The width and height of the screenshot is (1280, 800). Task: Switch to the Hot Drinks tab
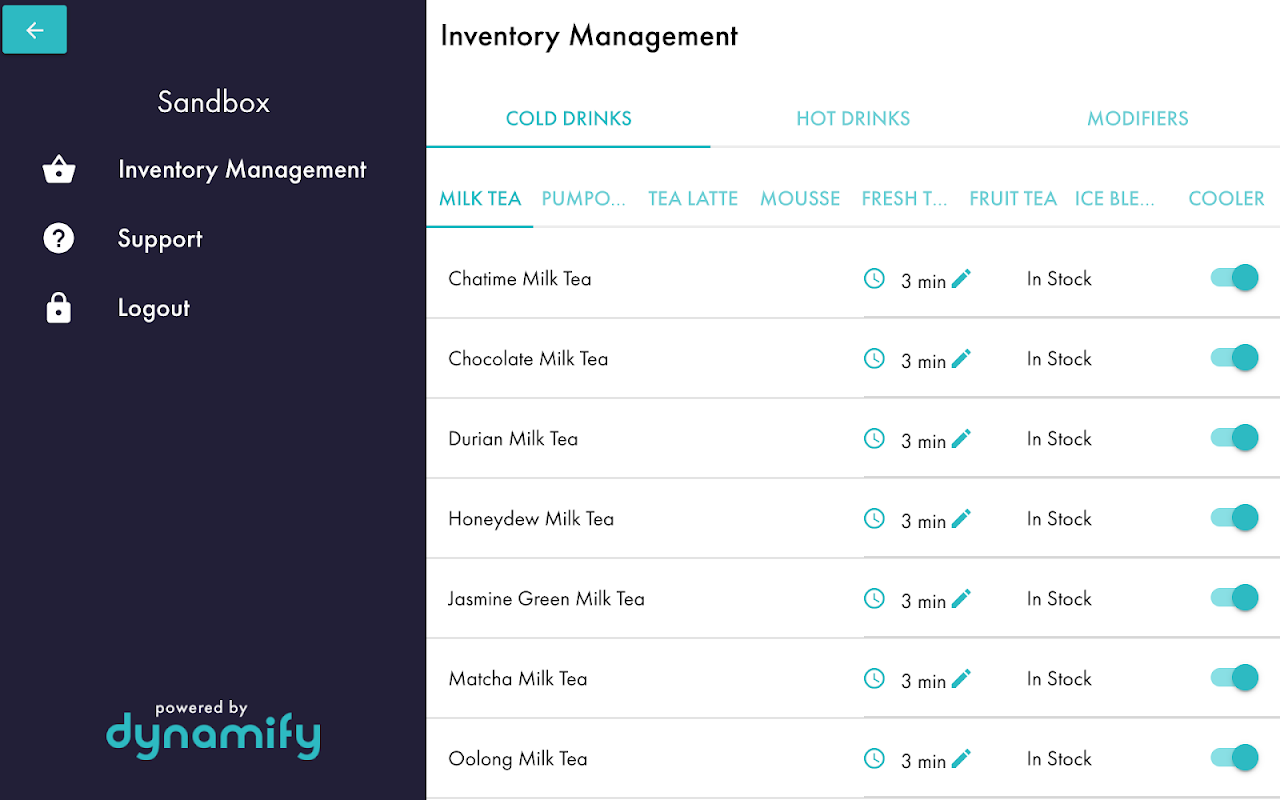point(853,119)
